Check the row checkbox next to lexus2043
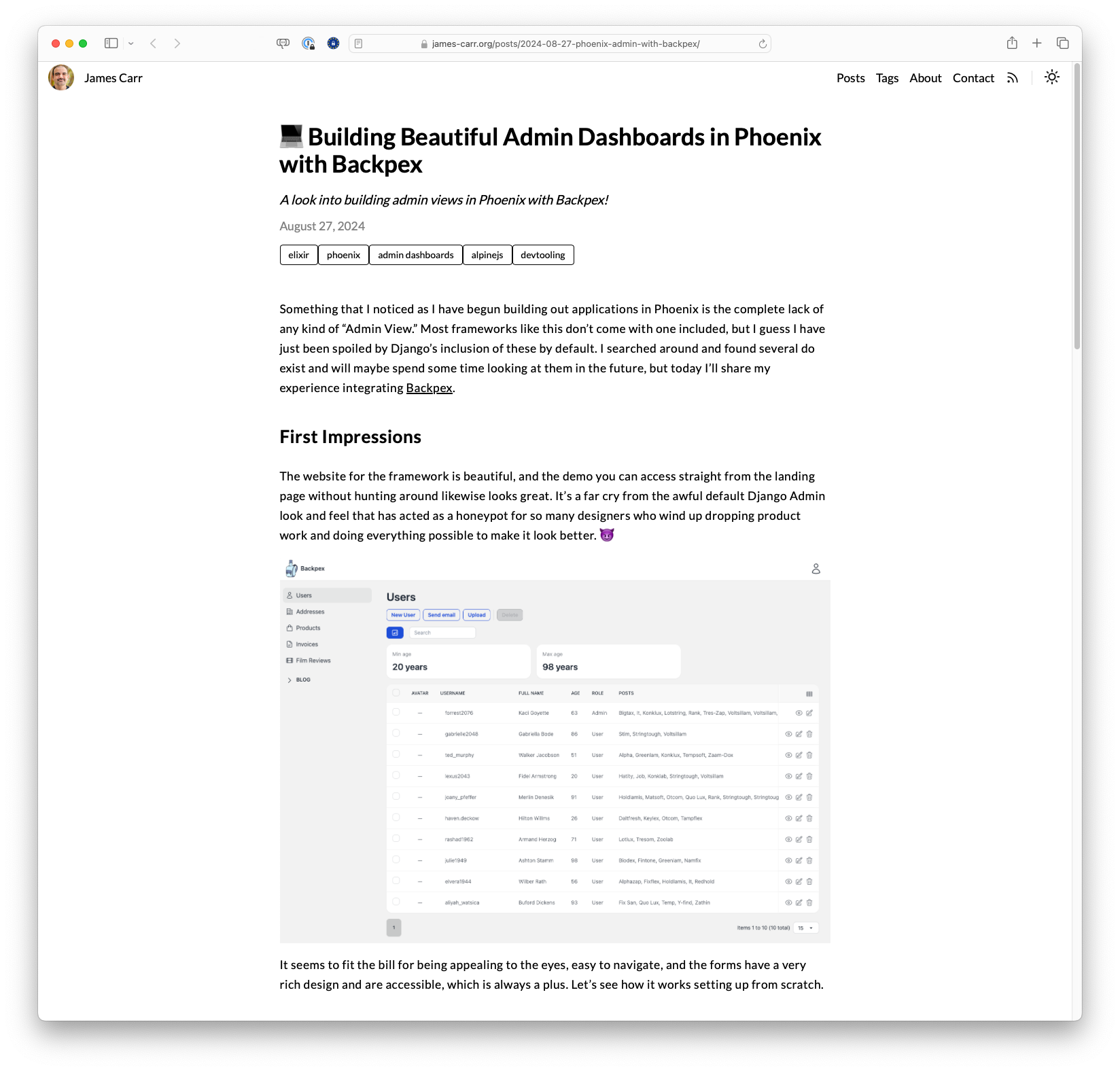1120x1071 pixels. coord(396,775)
